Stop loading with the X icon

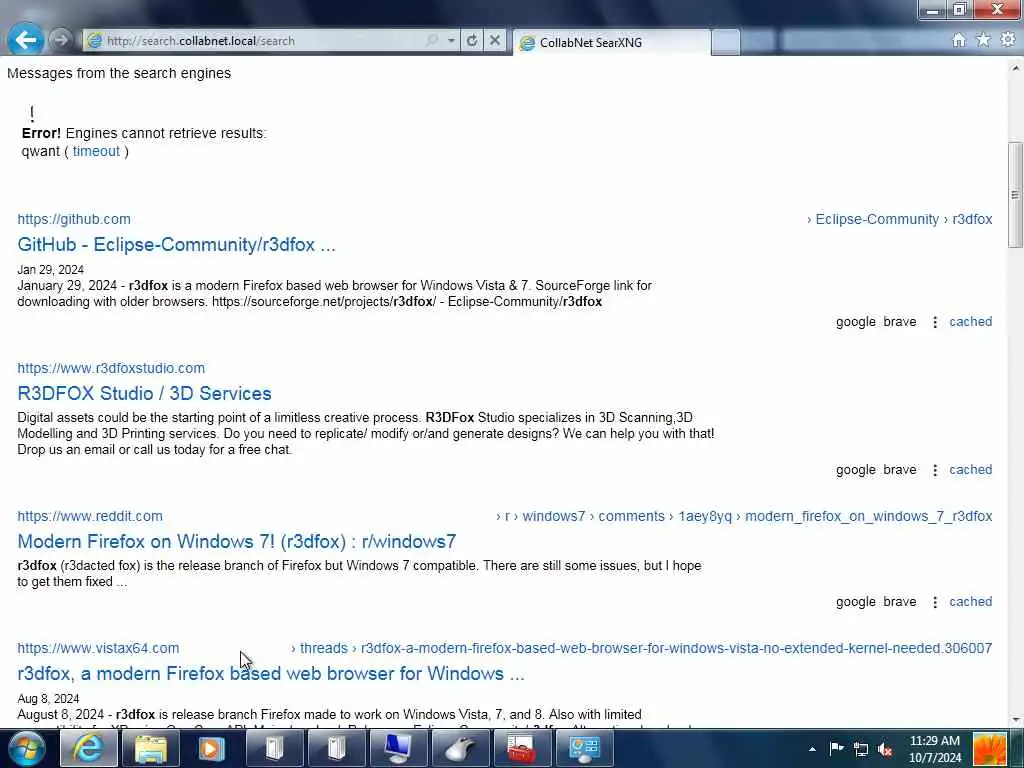click(495, 40)
